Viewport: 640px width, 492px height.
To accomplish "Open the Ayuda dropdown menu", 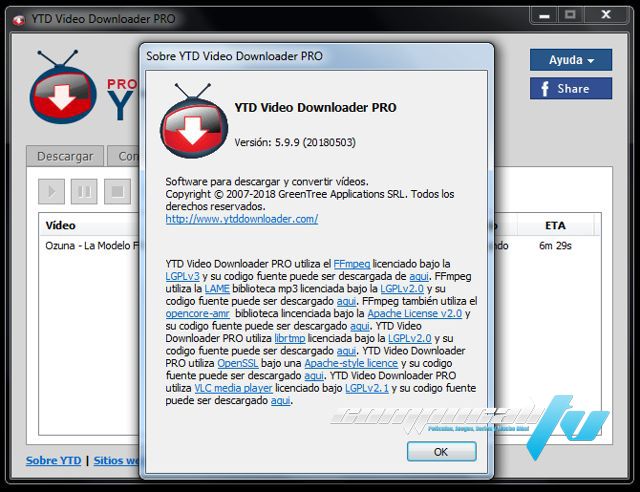I will (x=571, y=60).
